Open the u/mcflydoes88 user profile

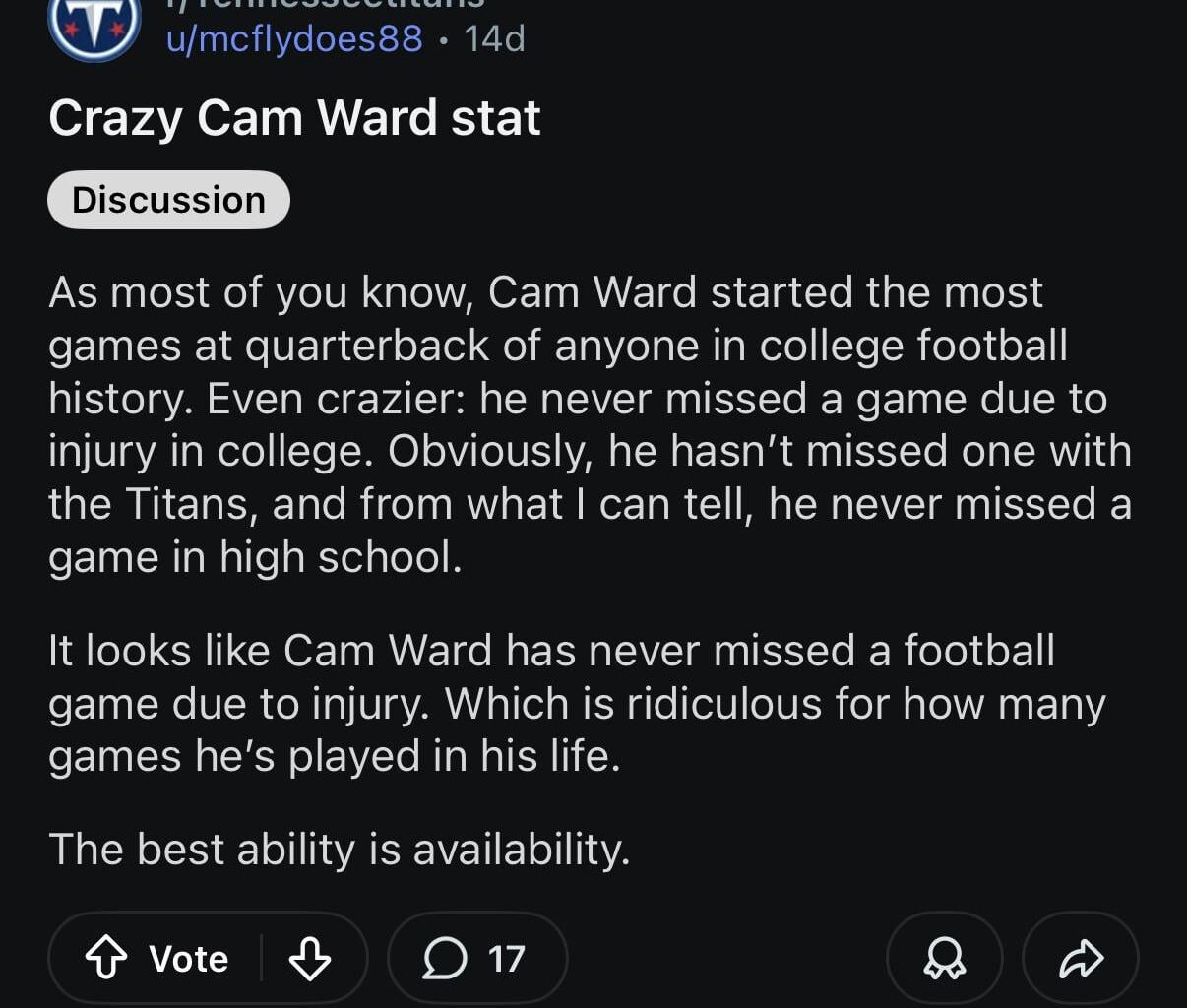[x=294, y=39]
